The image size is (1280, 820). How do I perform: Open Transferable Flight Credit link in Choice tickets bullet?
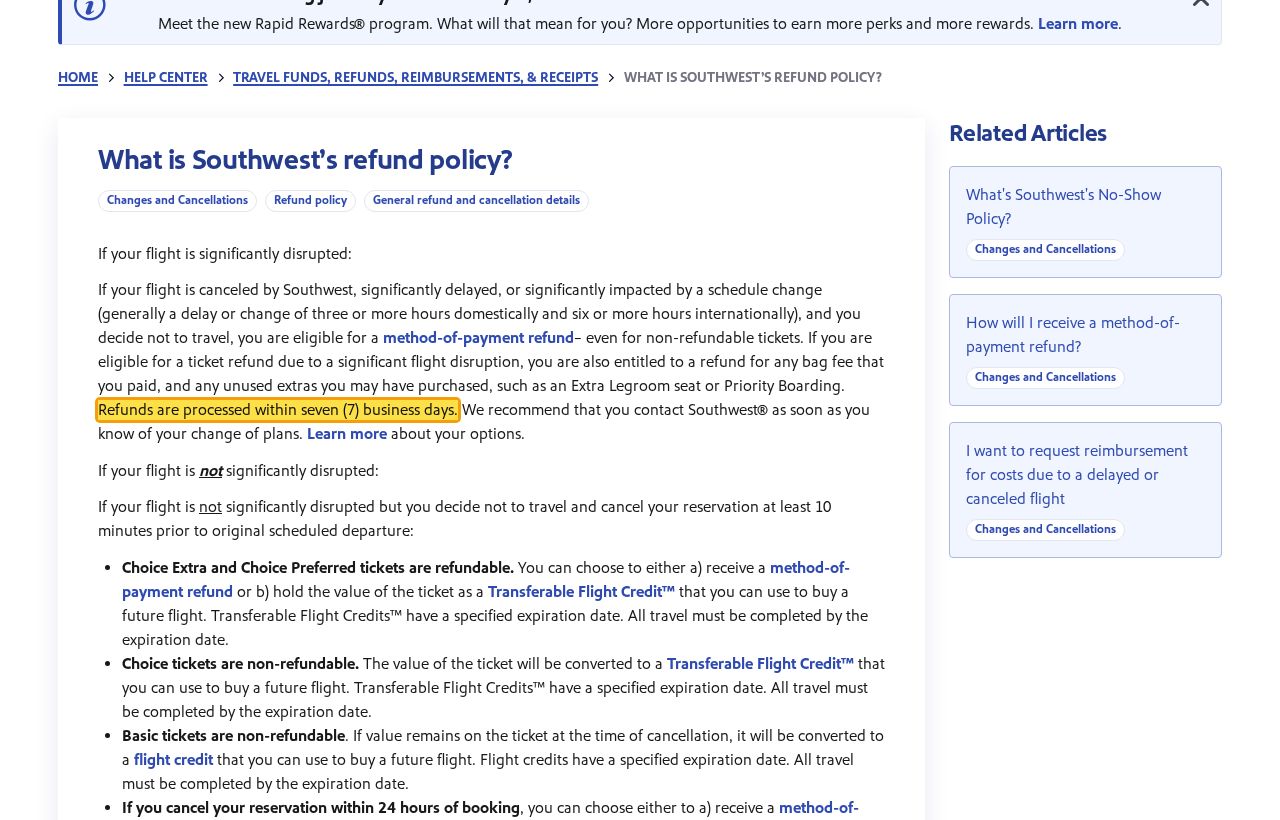click(760, 664)
